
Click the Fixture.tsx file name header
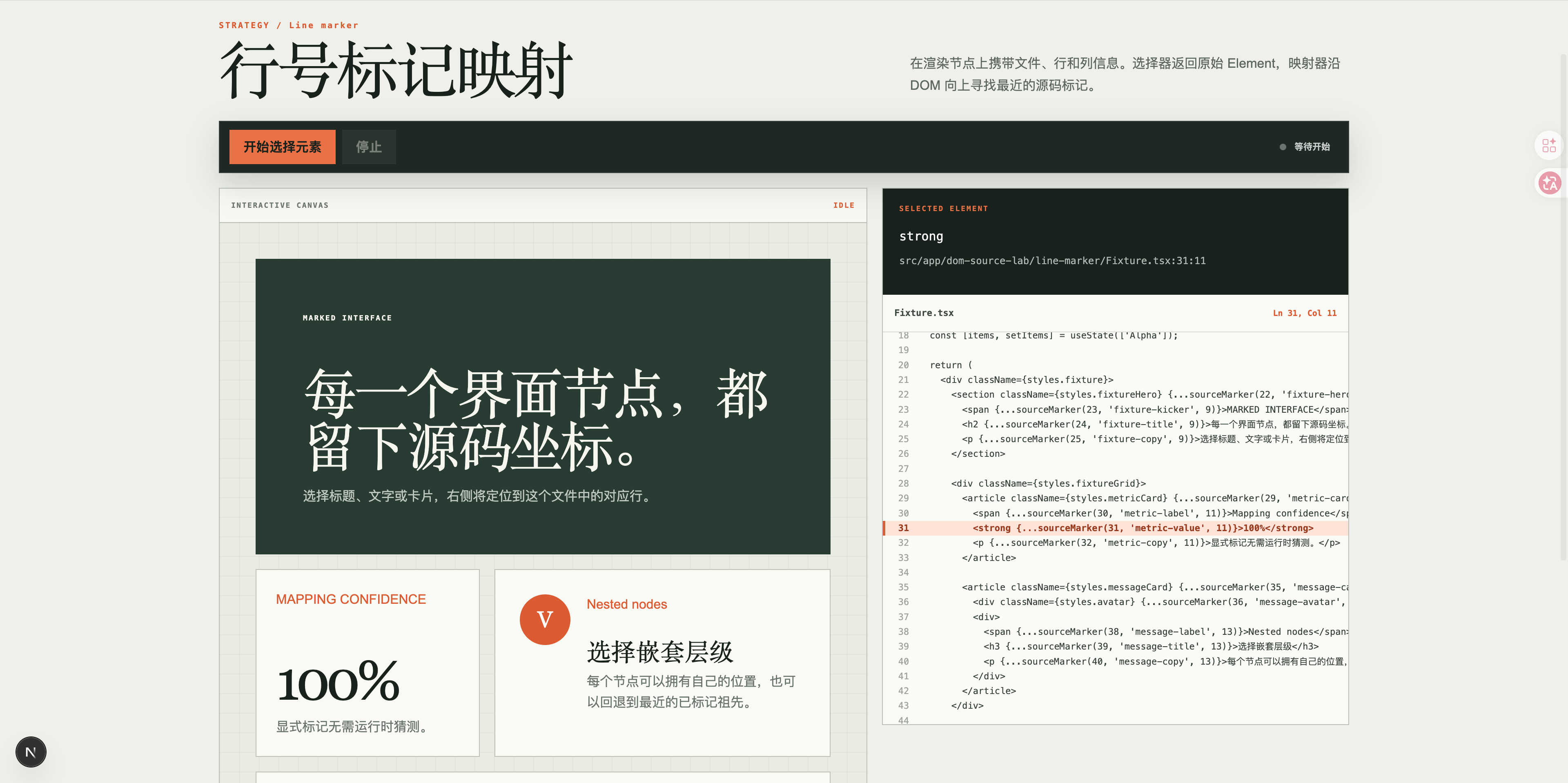(x=924, y=313)
